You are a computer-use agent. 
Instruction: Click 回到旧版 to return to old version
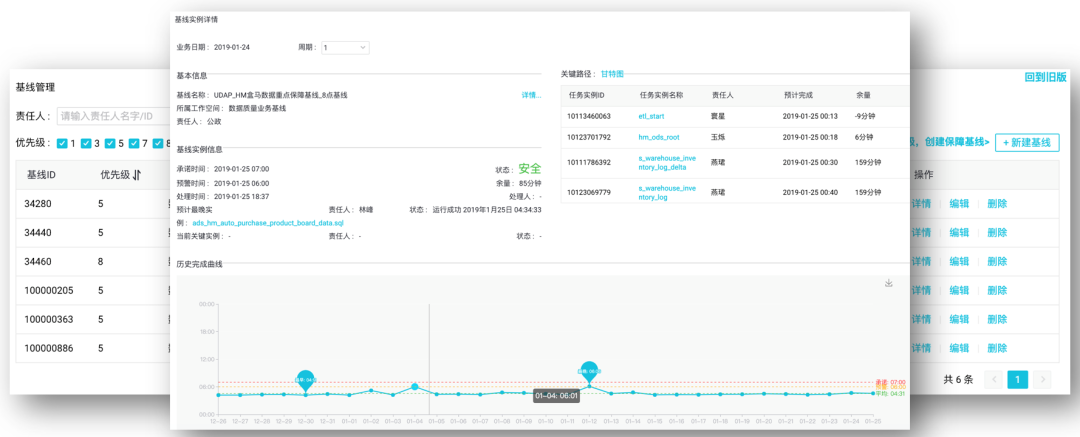click(1045, 77)
